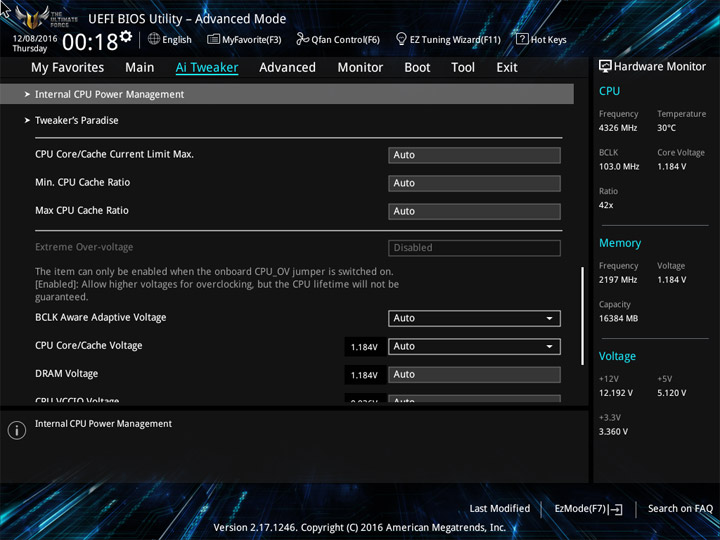The width and height of the screenshot is (720, 540).
Task: Click the Last Modified button
Action: point(500,509)
